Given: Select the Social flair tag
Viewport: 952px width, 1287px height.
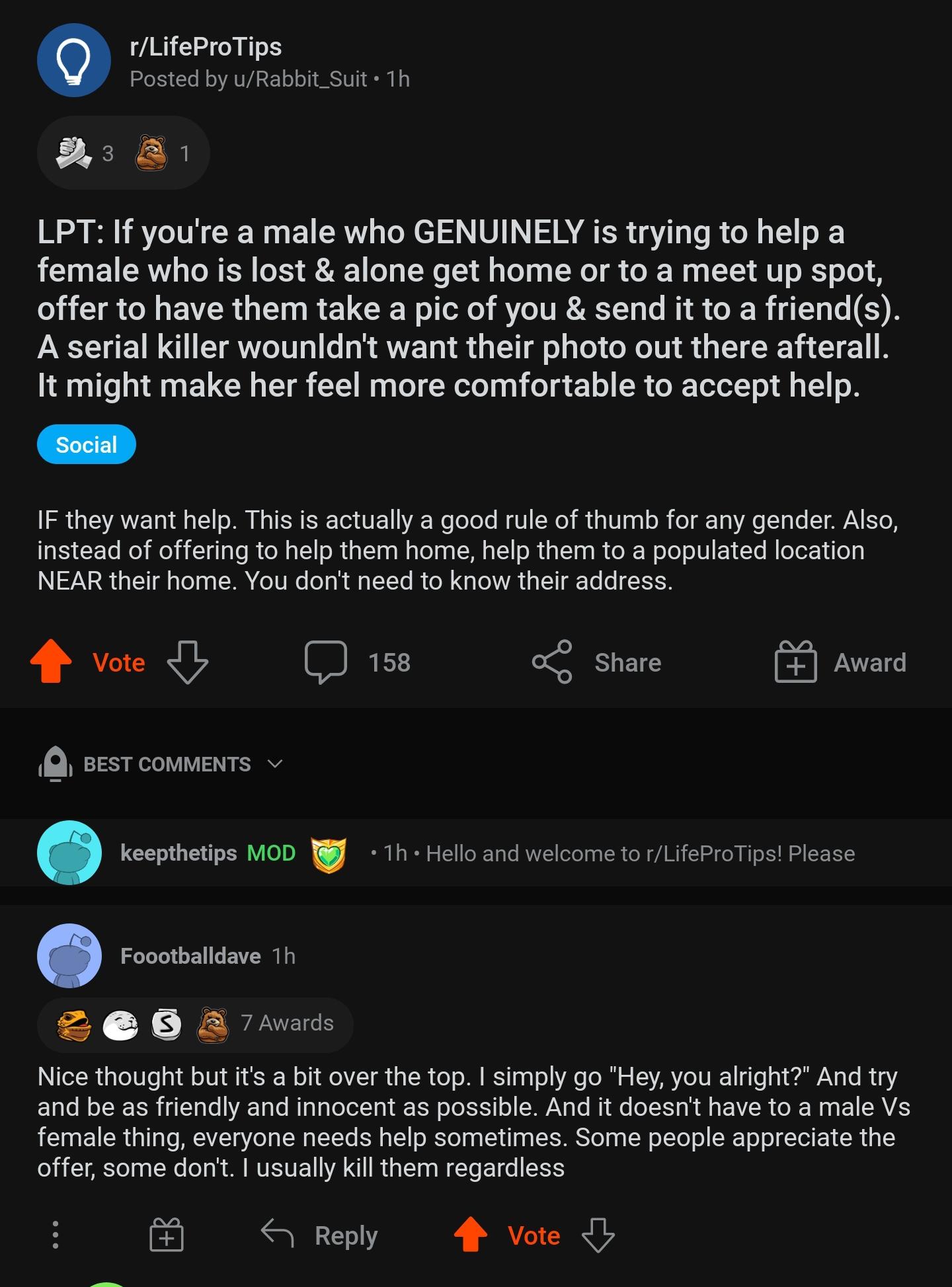Looking at the screenshot, I should (86, 445).
